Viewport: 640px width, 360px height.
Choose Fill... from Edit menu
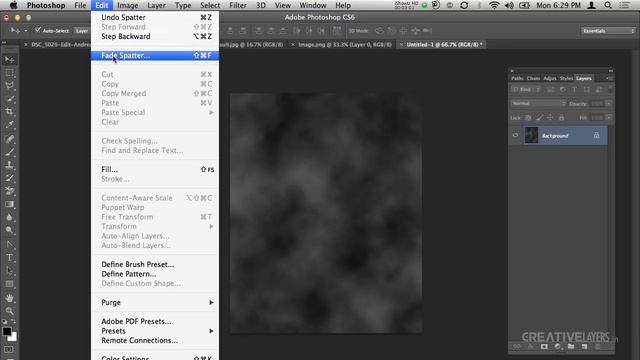pos(155,169)
